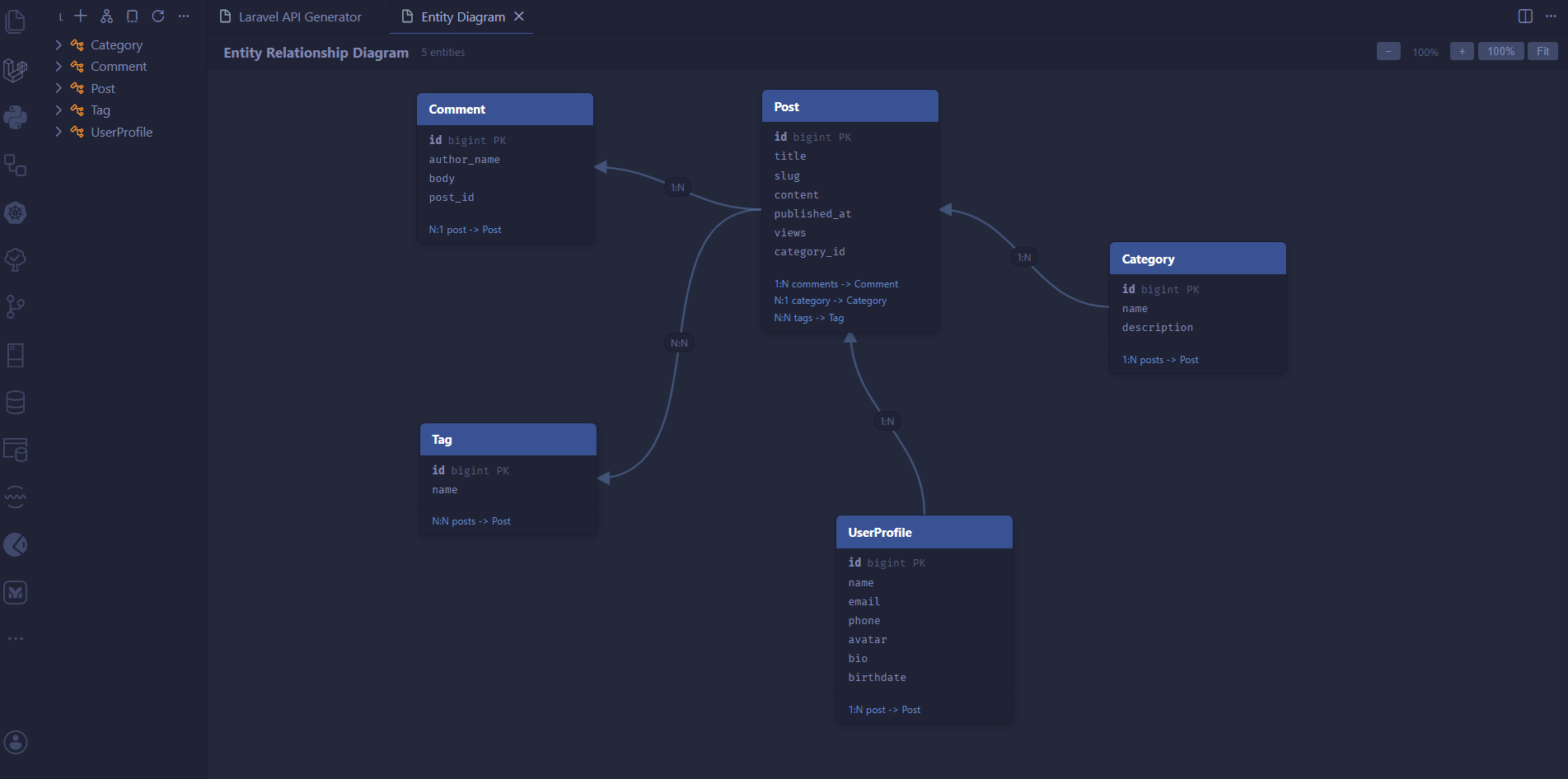Viewport: 1568px width, 779px height.
Task: Select the Post entity card header
Action: pos(850,107)
